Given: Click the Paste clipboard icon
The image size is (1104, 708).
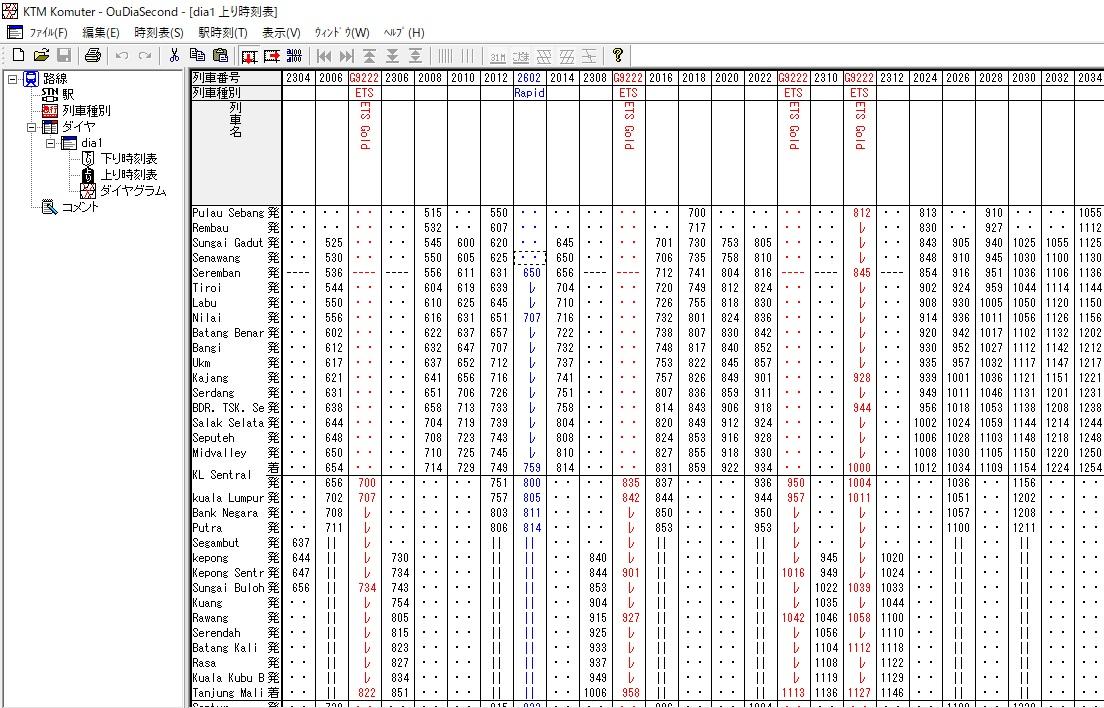Looking at the screenshot, I should pyautogui.click(x=220, y=56).
